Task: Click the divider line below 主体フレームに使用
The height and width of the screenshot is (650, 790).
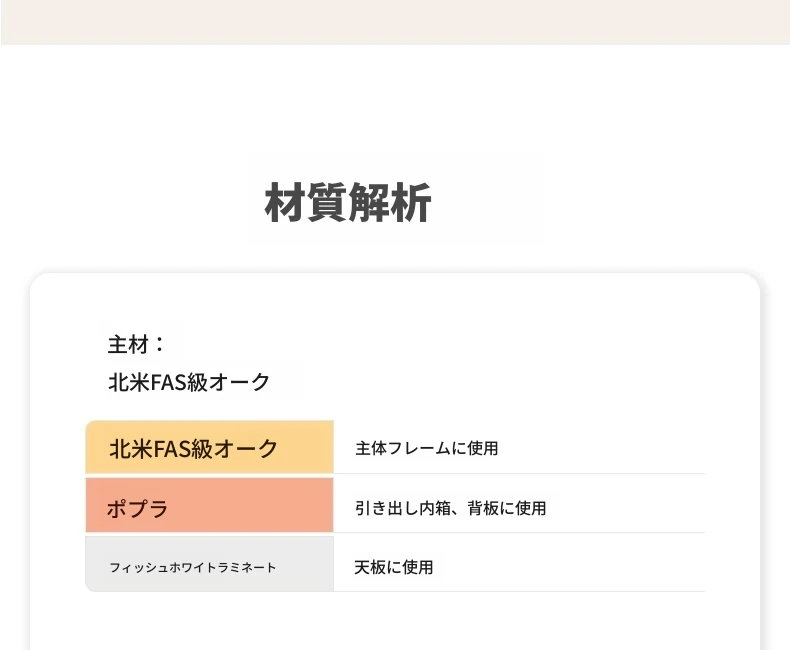Action: click(x=519, y=474)
